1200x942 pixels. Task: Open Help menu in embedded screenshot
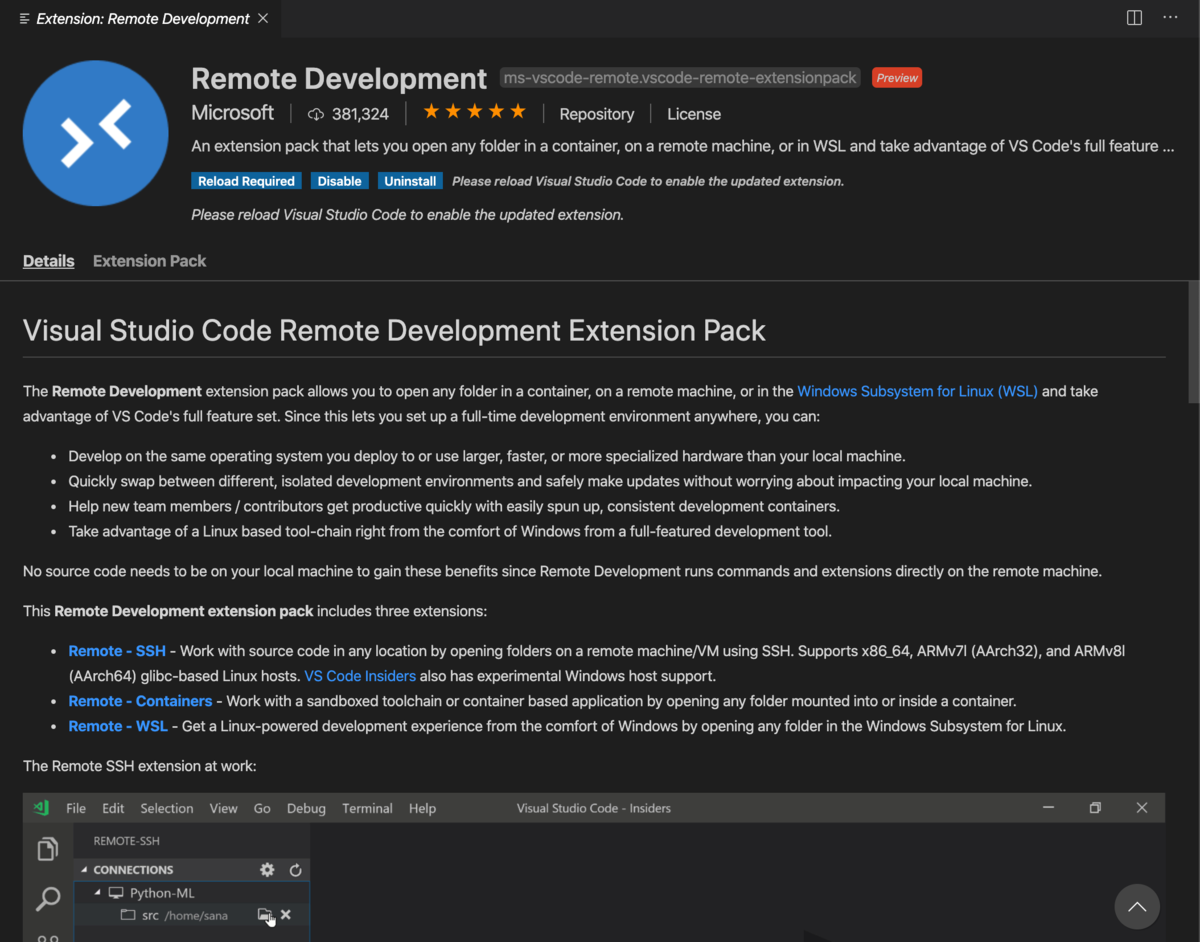(422, 808)
